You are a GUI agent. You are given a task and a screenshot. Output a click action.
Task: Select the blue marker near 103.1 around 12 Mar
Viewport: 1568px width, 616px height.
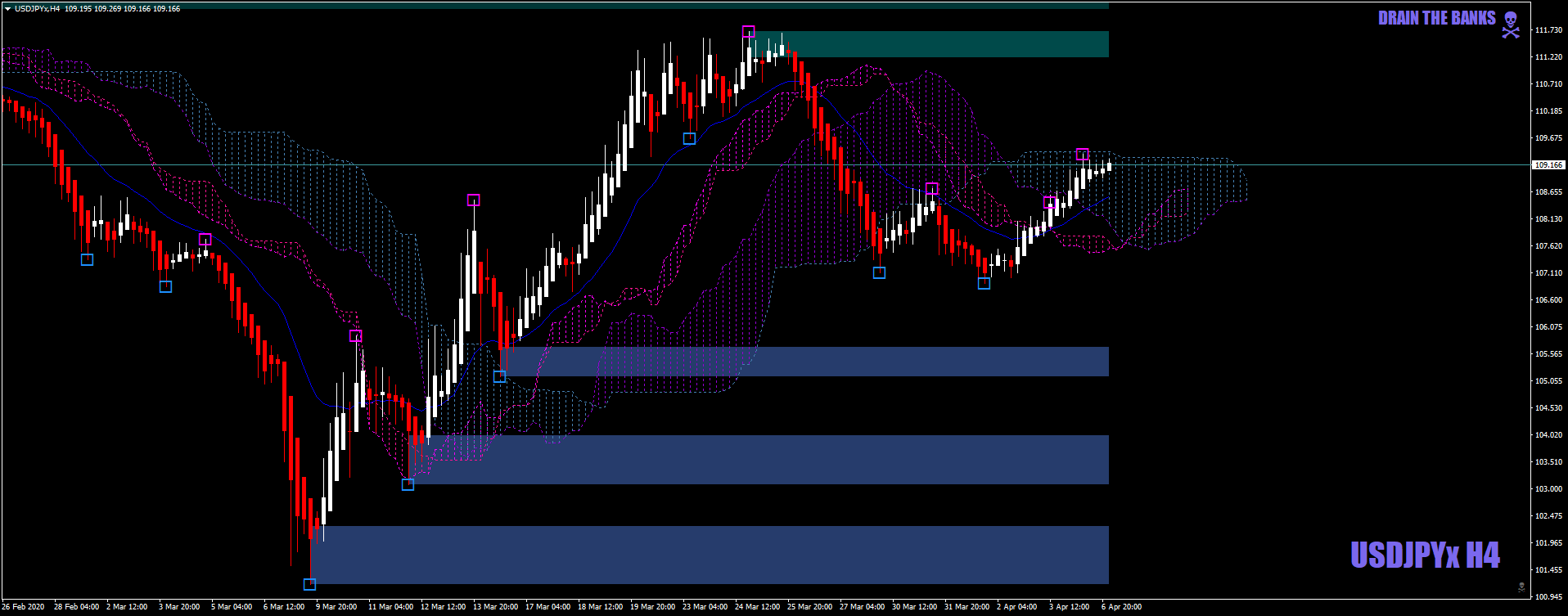[408, 484]
